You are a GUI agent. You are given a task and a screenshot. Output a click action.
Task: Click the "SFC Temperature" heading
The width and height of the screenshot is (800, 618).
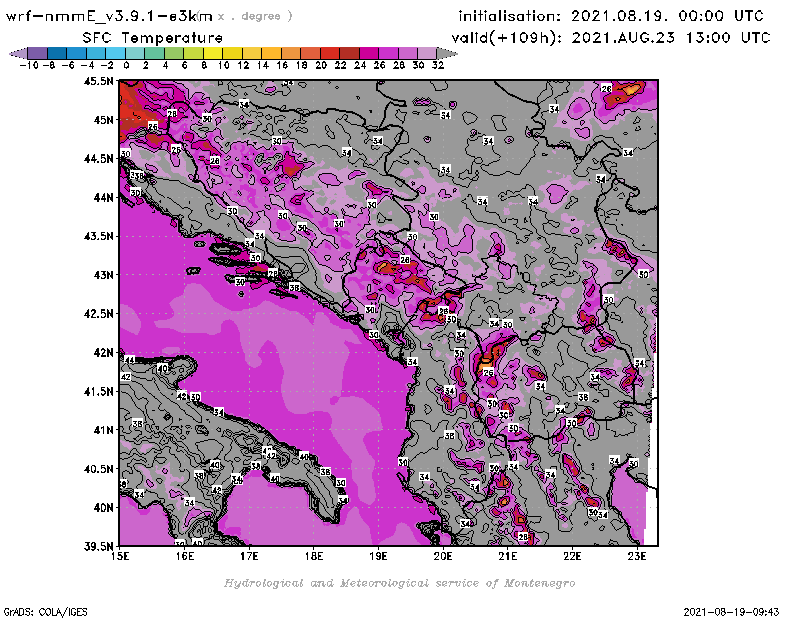click(153, 38)
